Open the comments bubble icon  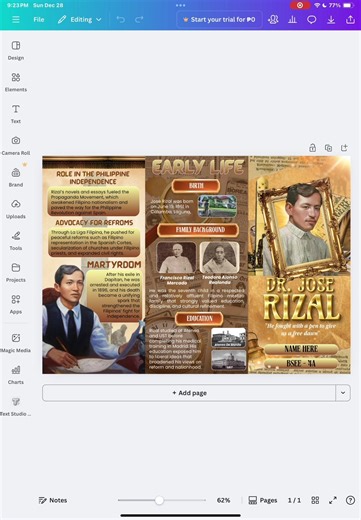[x=311, y=20]
